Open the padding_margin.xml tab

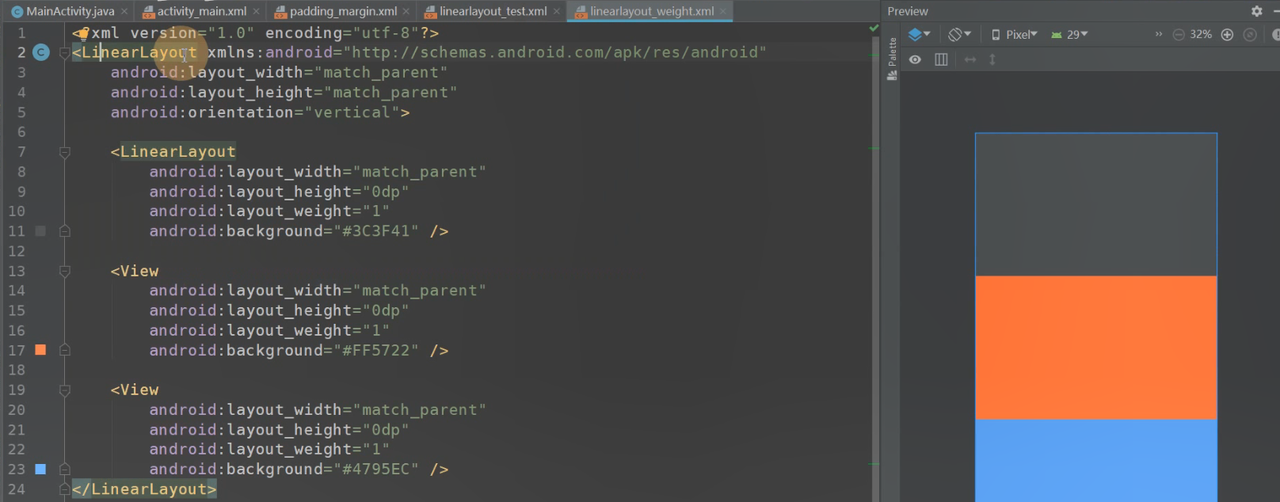pos(340,11)
